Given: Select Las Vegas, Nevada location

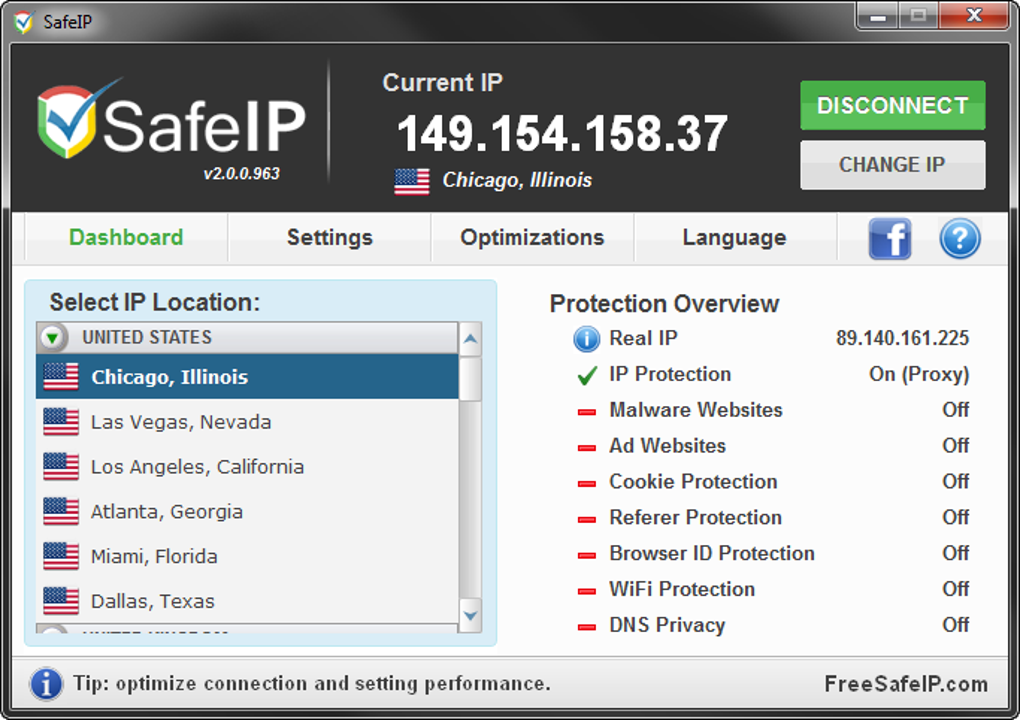Looking at the screenshot, I should 247,421.
